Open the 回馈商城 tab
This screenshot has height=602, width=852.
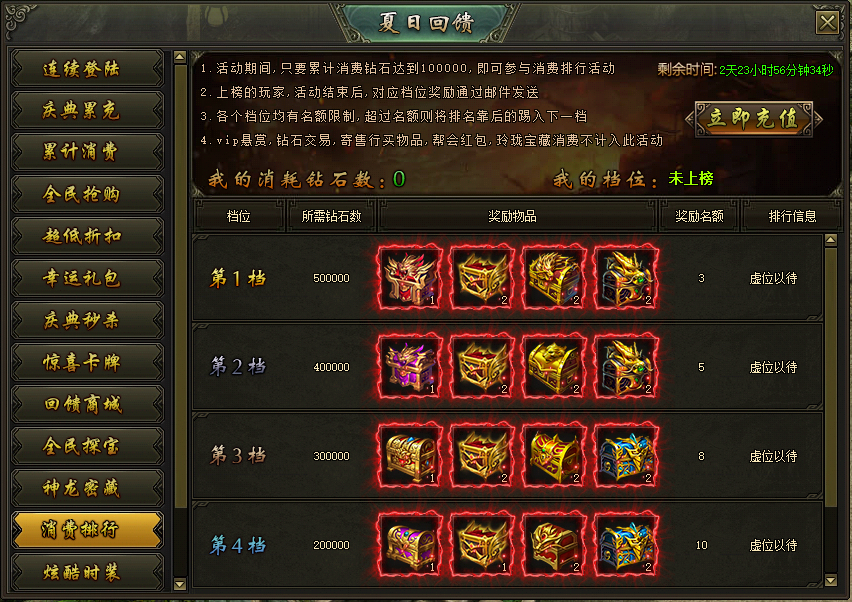tap(87, 404)
